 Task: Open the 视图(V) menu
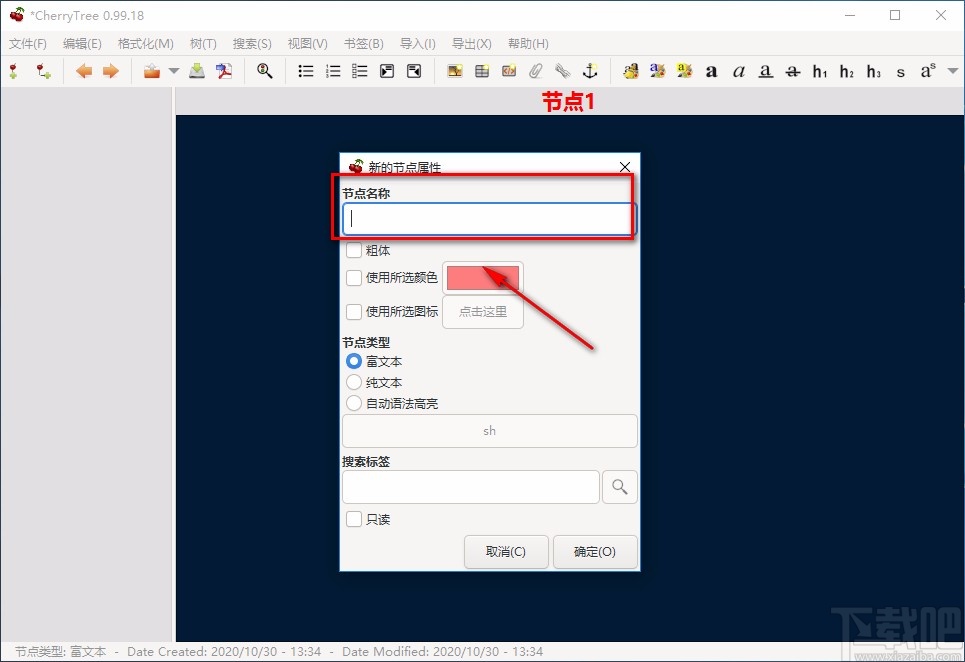308,44
